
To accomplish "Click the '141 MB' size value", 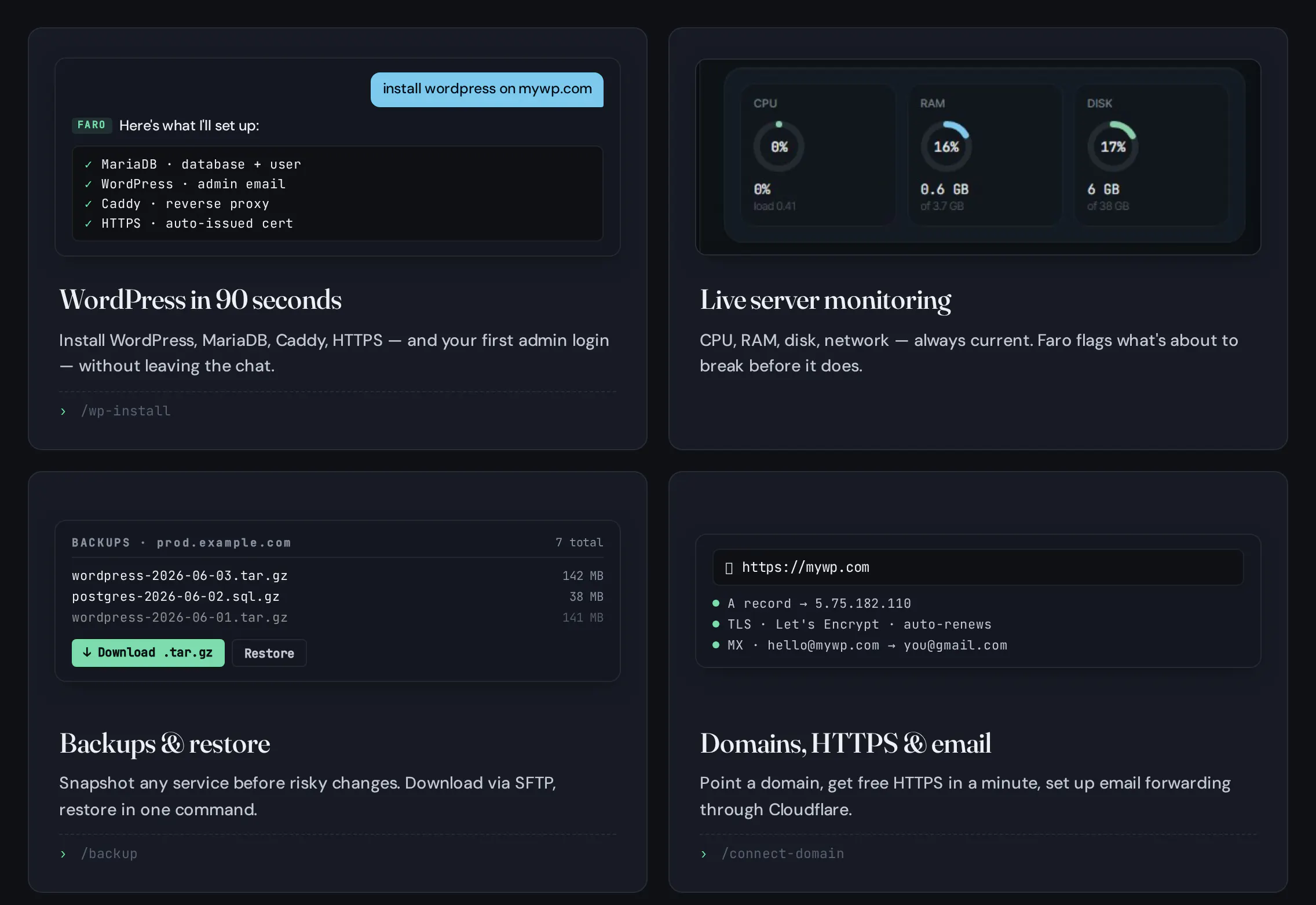I will [583, 617].
